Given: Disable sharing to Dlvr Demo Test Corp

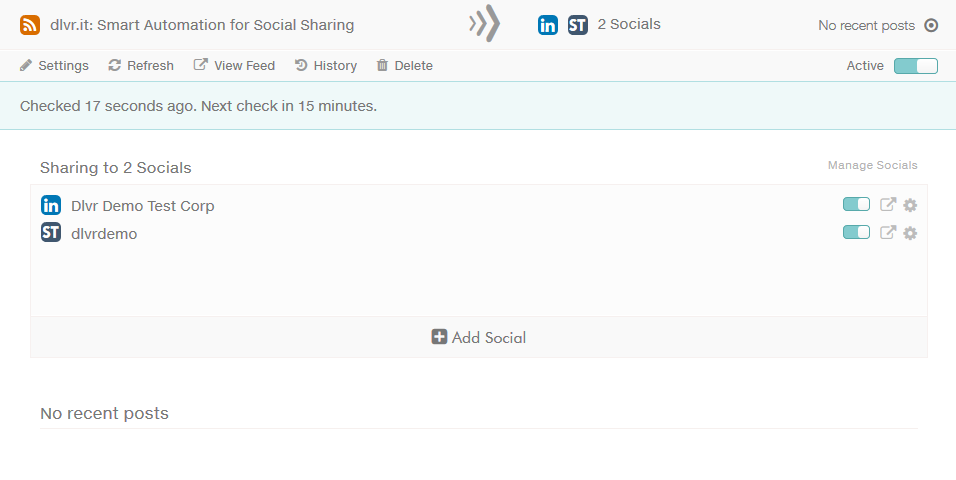Looking at the screenshot, I should click(x=856, y=204).
